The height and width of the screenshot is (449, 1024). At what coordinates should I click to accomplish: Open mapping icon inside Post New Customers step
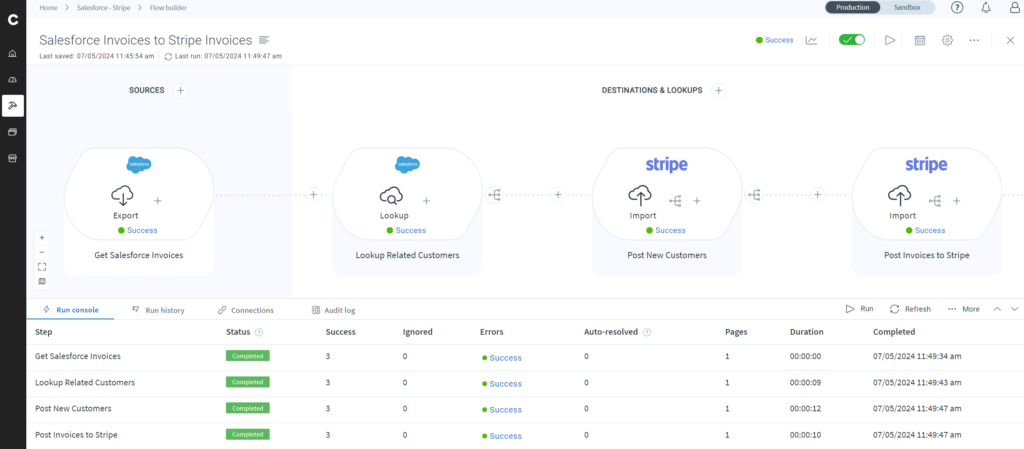click(x=675, y=202)
